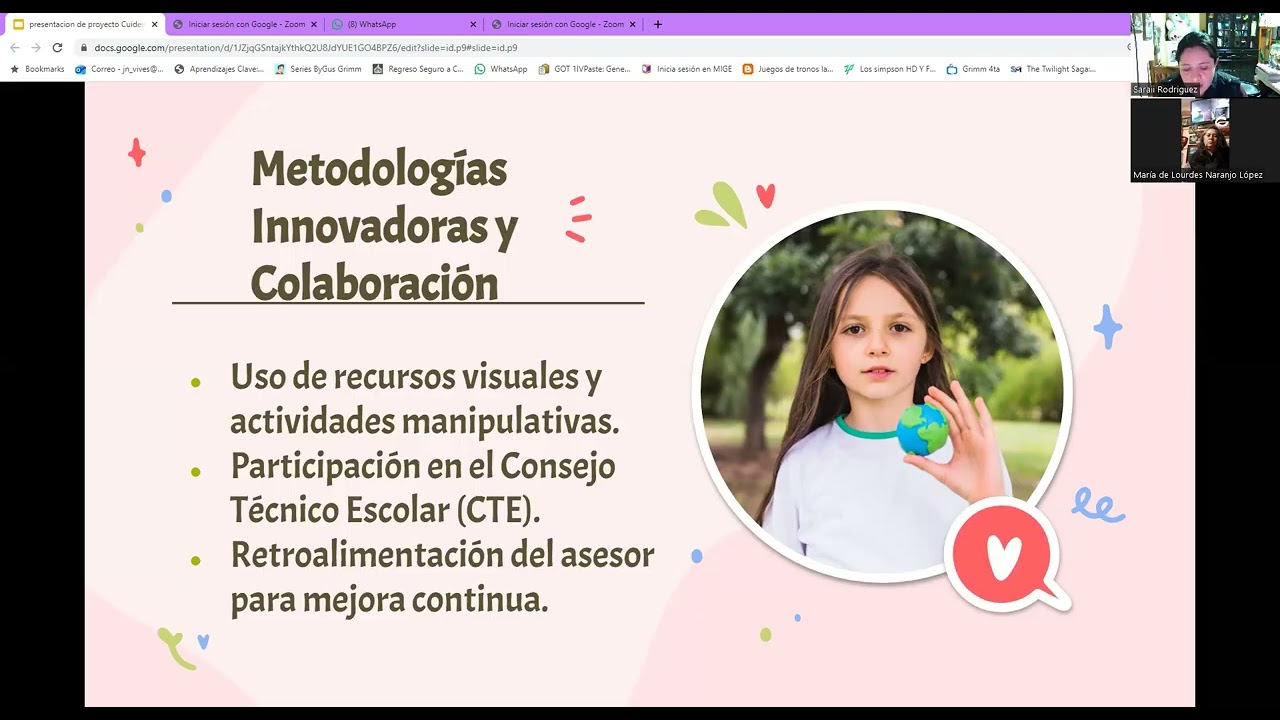1280x720 pixels.
Task: Close the last 'Iniciar sesión con Google - Zoom' tab
Action: click(632, 24)
